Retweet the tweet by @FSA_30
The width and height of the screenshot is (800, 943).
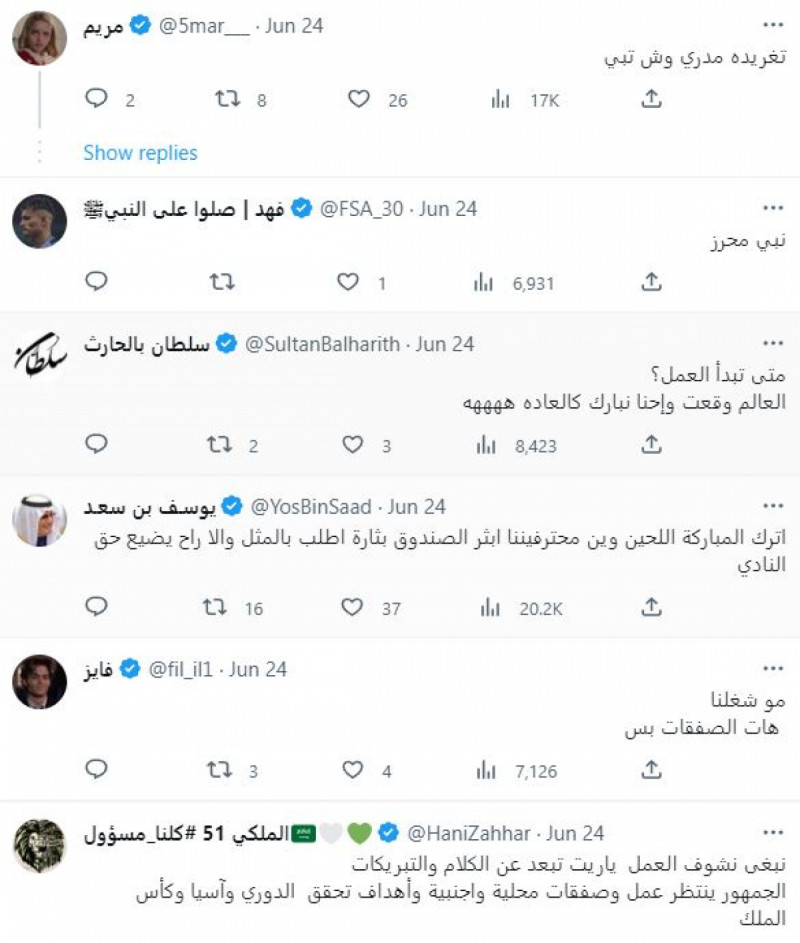click(221, 283)
